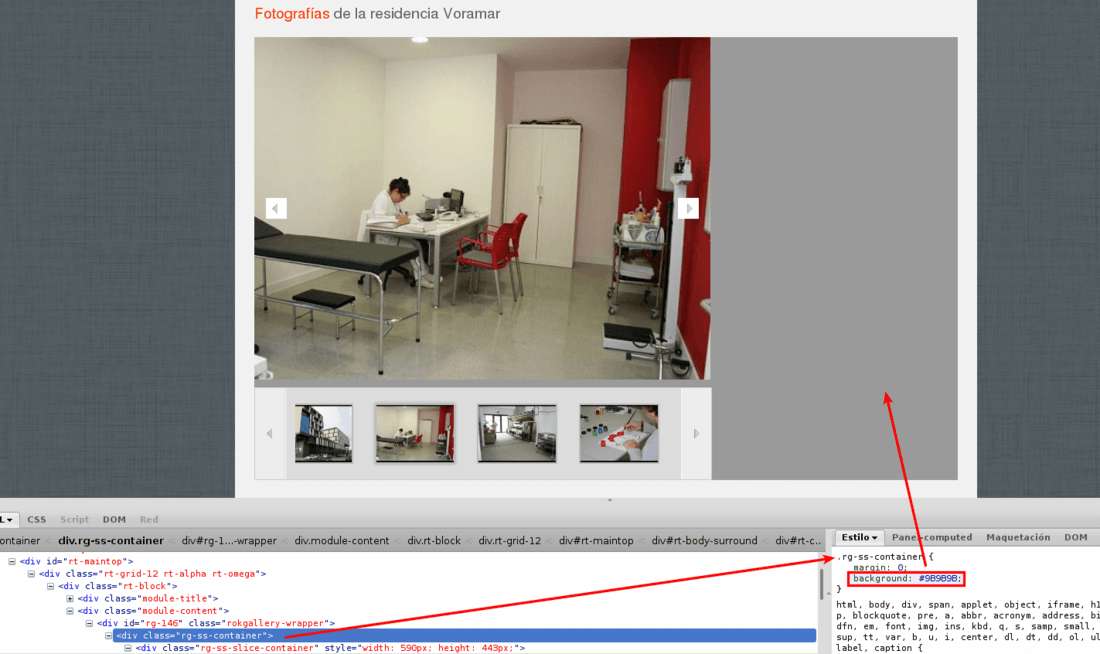Click the thumbnail strip left arrow
The height and width of the screenshot is (654, 1100).
pyautogui.click(x=270, y=434)
